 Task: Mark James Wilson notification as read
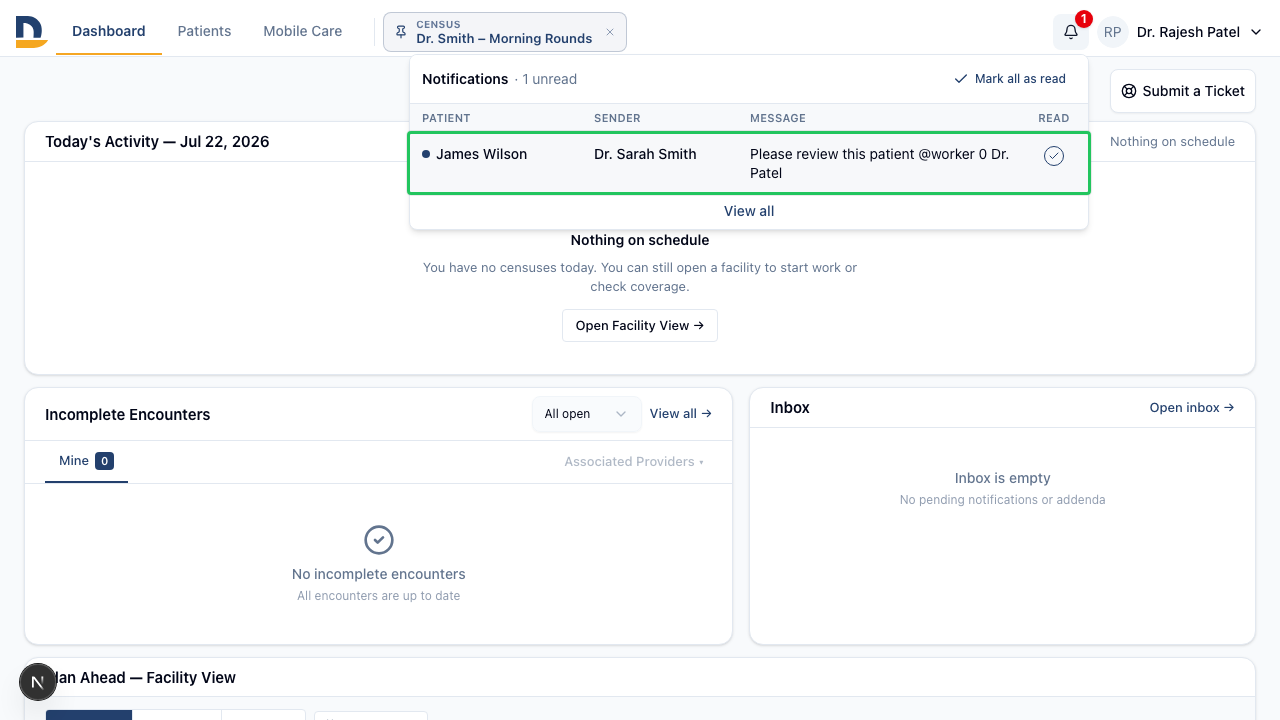(x=1054, y=156)
